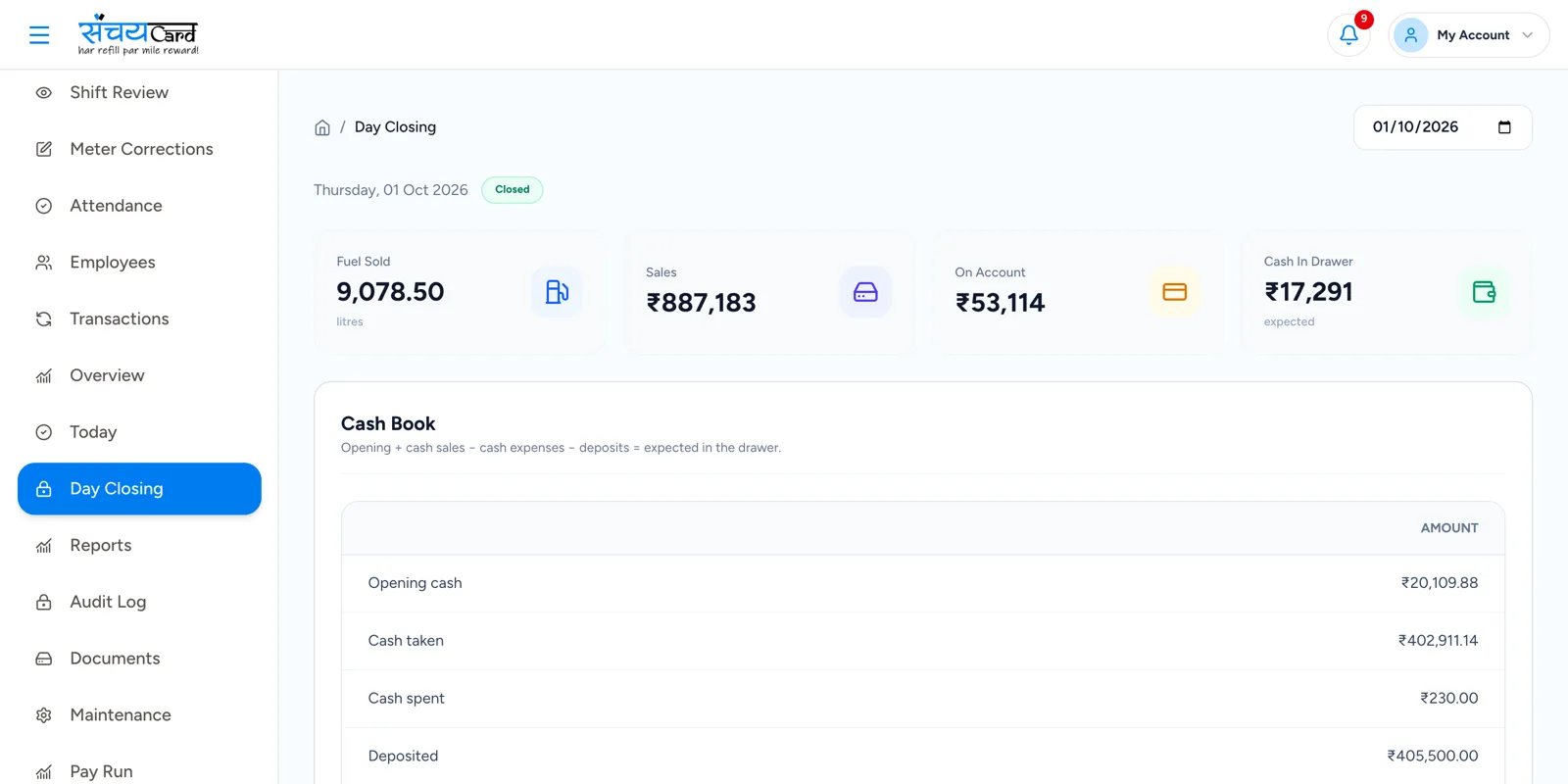1568x784 pixels.
Task: Navigate to Attendance
Action: (x=139, y=206)
